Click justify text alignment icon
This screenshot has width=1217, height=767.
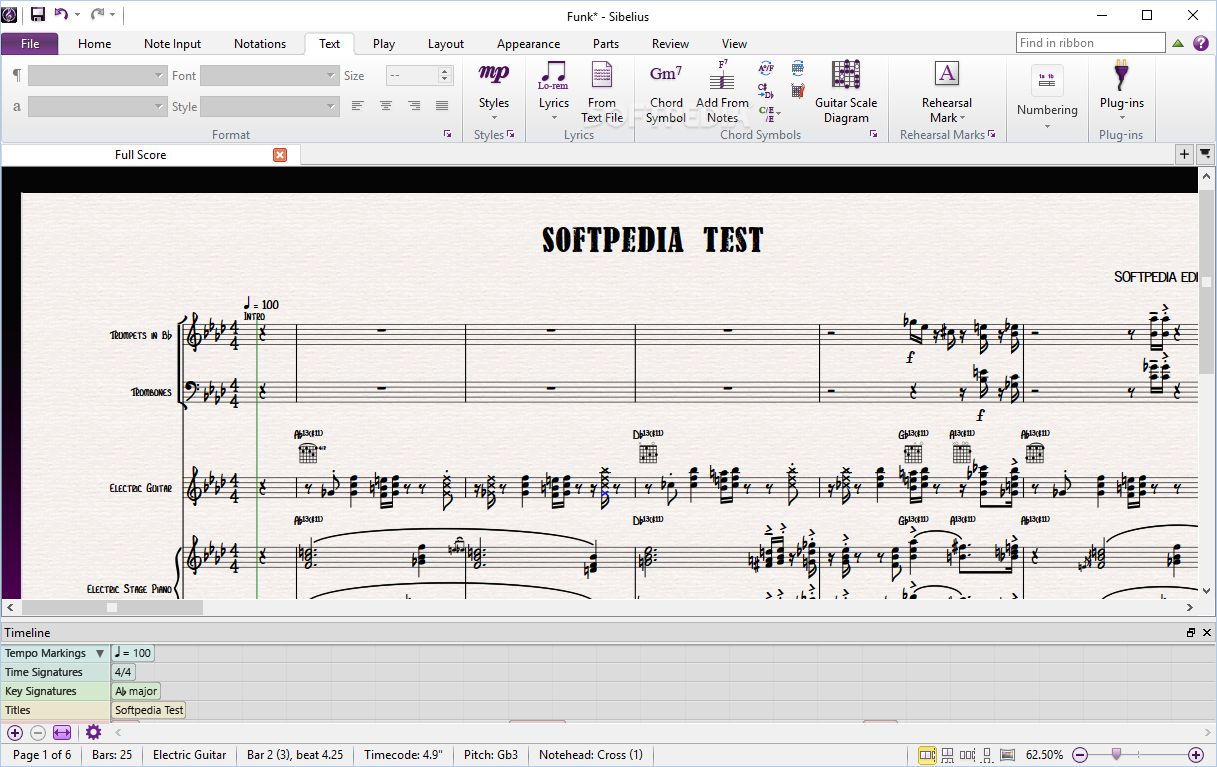tap(442, 106)
